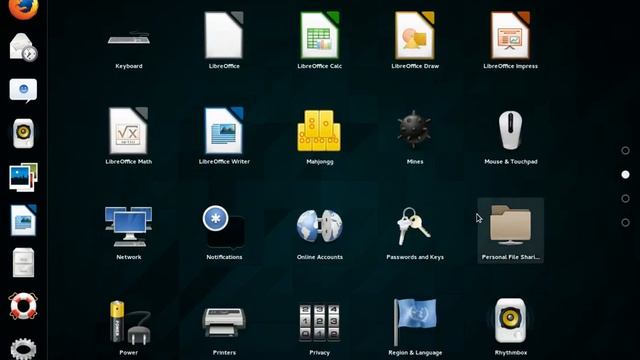640x360 pixels.
Task: Click the 'Region & Language' label
Action: [415, 353]
